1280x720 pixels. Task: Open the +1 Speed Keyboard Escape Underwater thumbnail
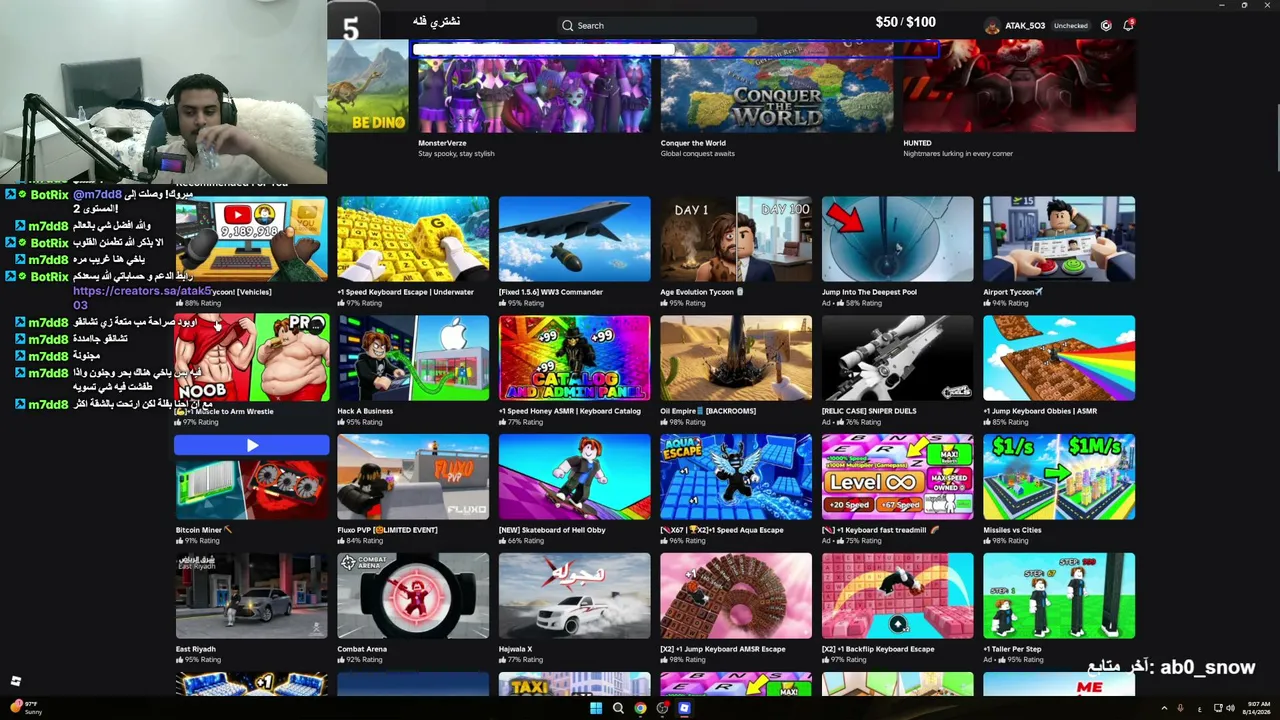[x=413, y=239]
